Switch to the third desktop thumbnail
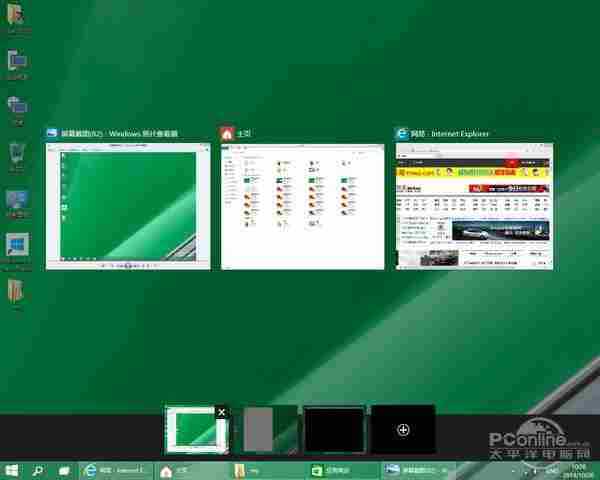This screenshot has width=600, height=480. coord(336,429)
